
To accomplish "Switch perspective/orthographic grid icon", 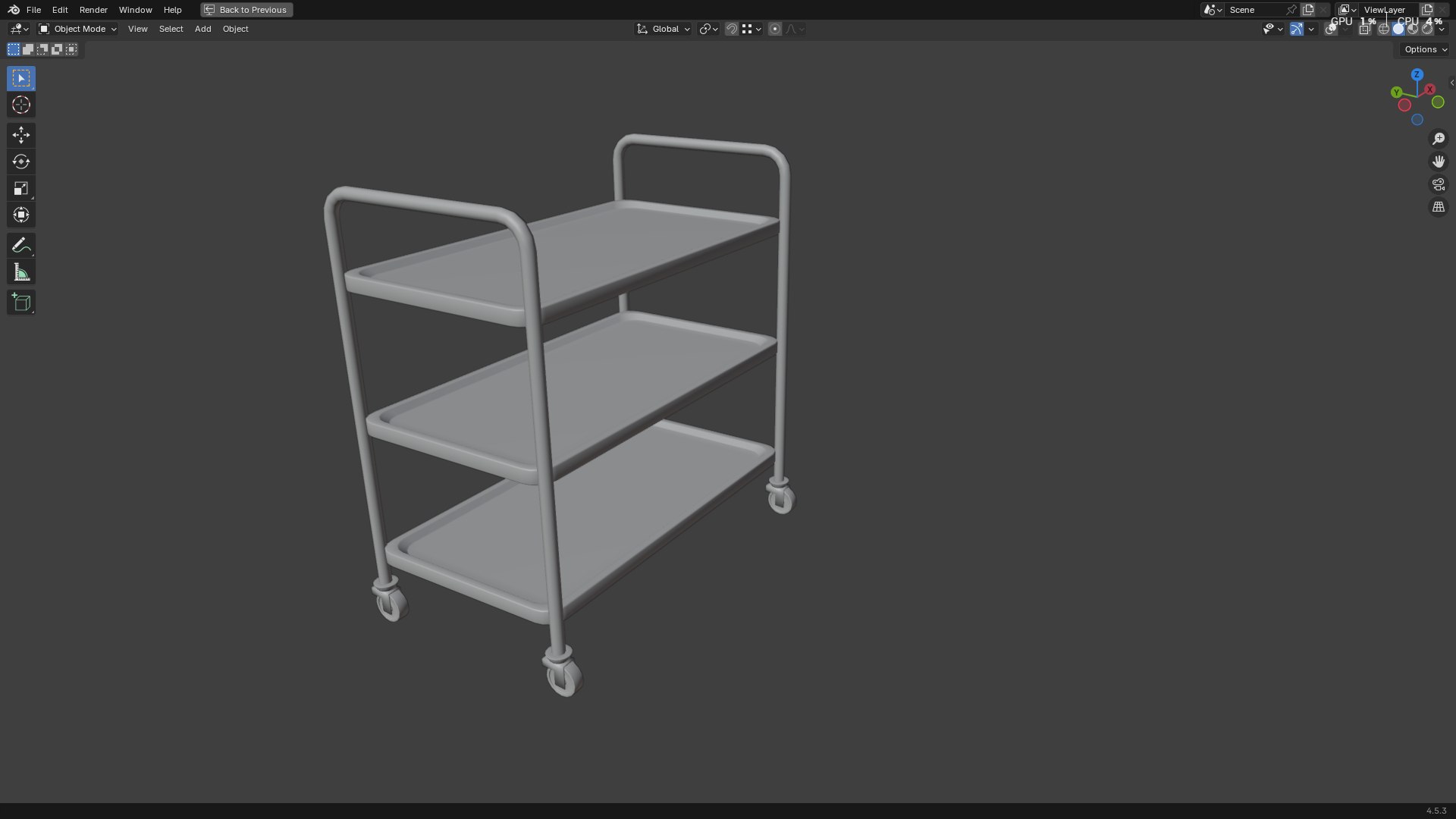I will 1439,207.
